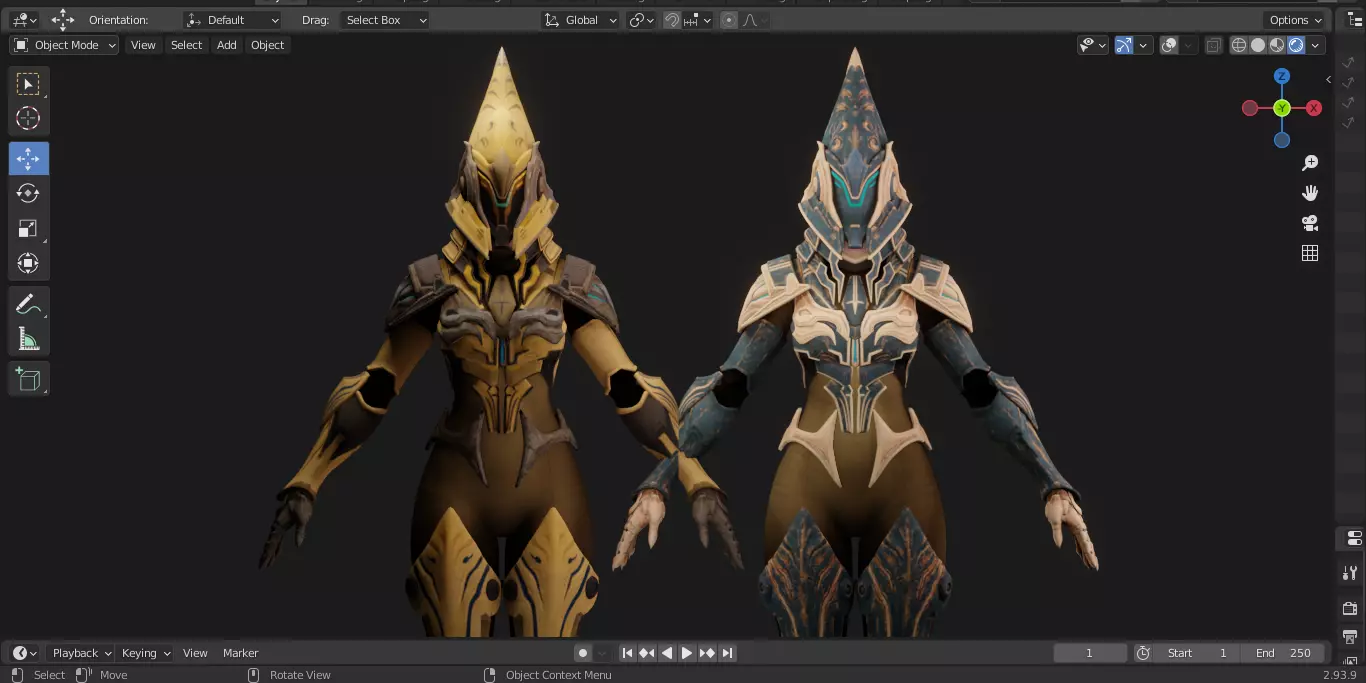Select the Measure tool
This screenshot has height=683, width=1366.
[28, 339]
